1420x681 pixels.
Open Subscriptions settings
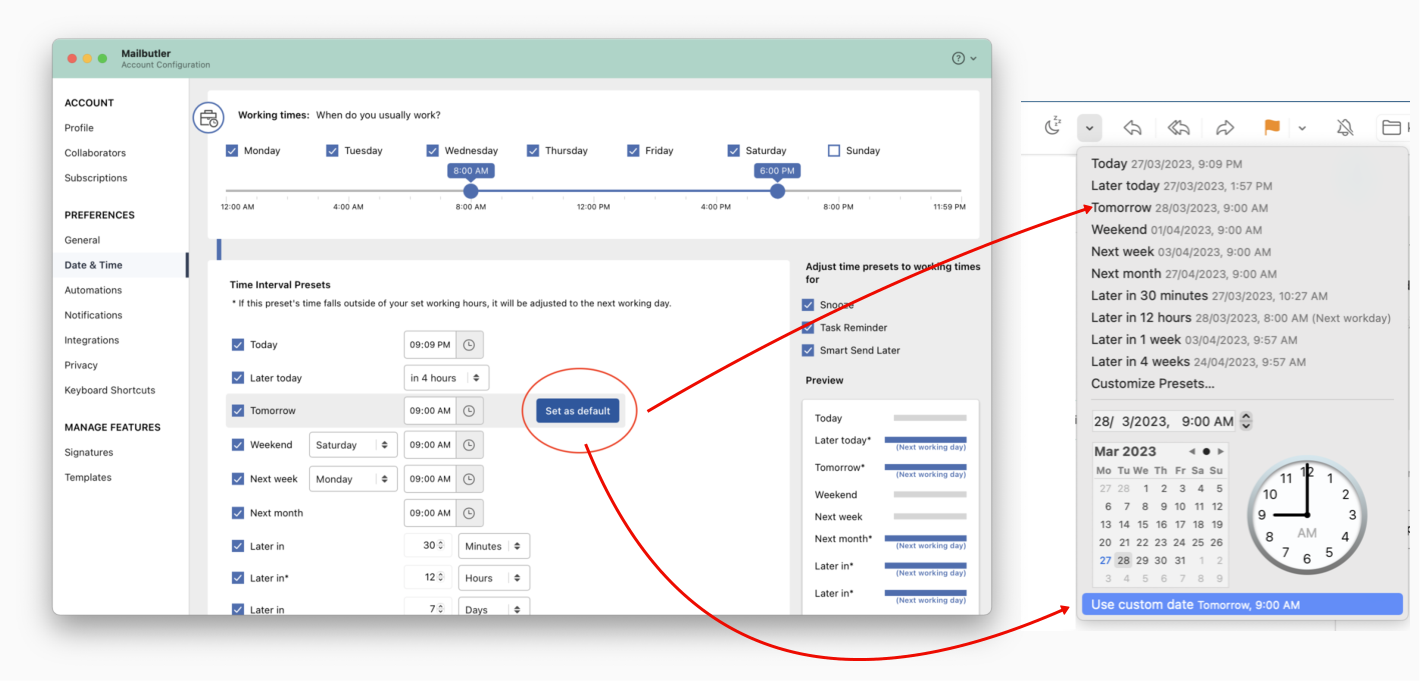point(96,178)
